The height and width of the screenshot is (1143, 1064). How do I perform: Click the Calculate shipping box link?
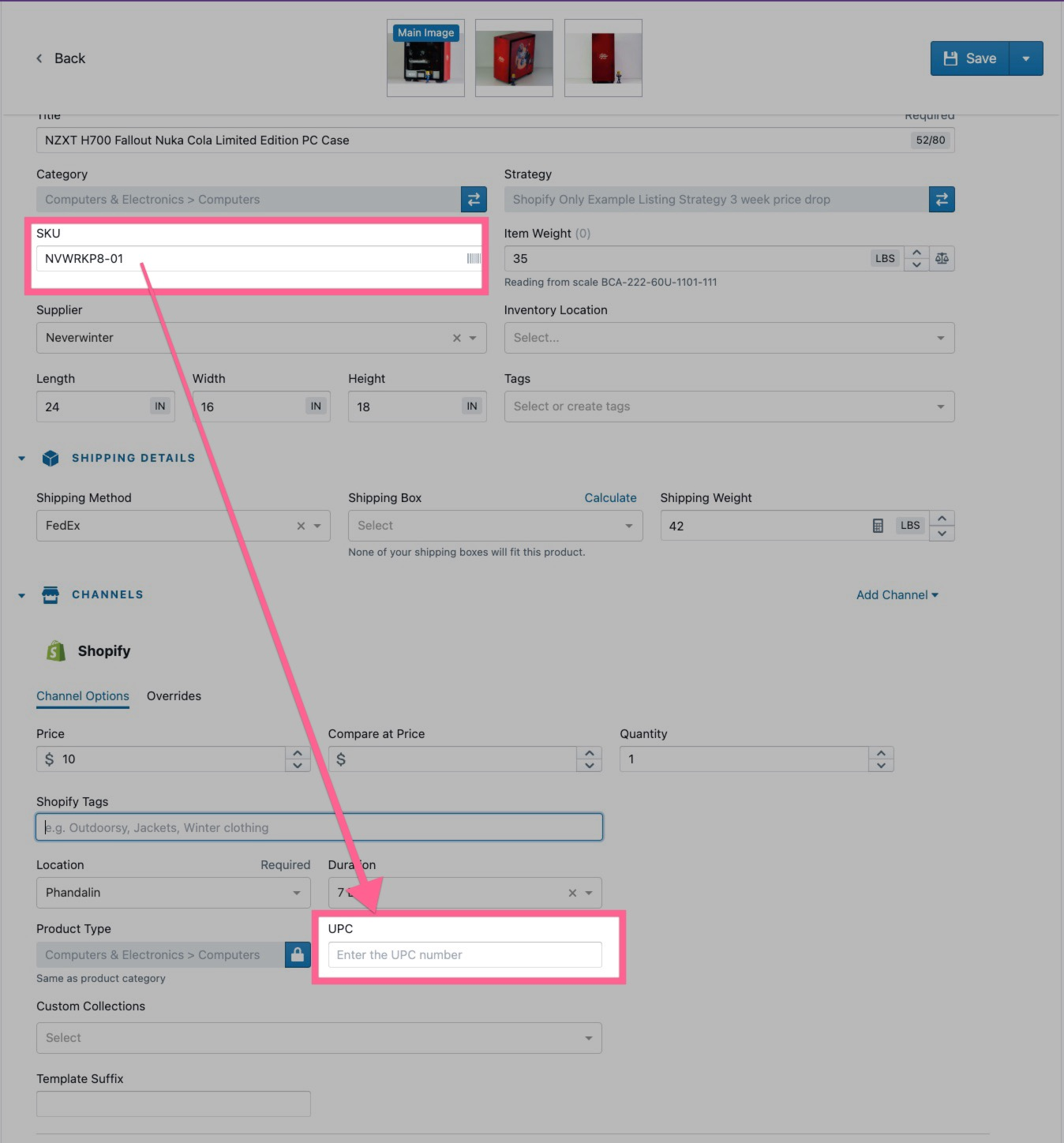[610, 497]
